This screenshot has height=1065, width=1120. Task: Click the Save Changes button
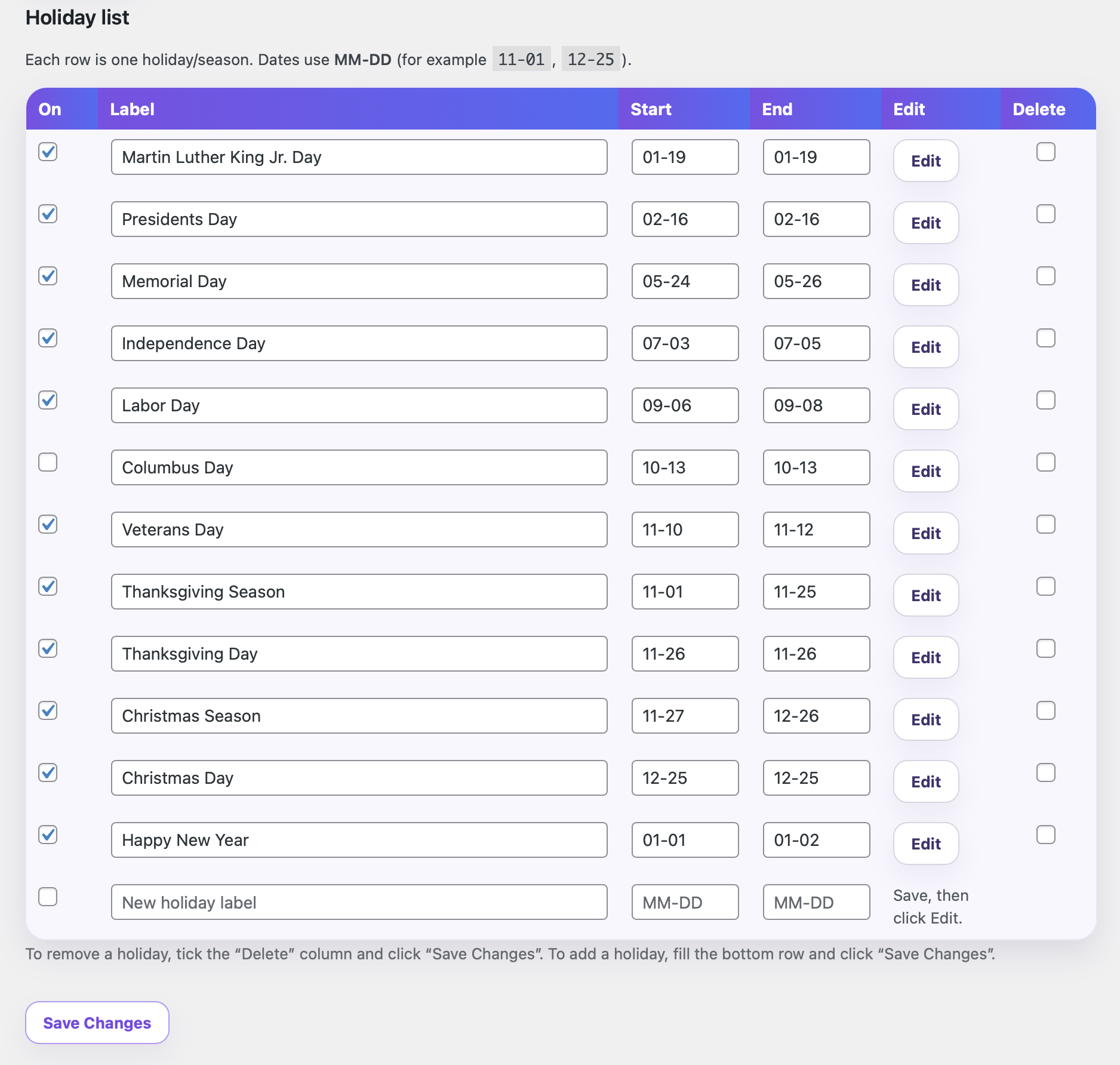pos(97,1023)
